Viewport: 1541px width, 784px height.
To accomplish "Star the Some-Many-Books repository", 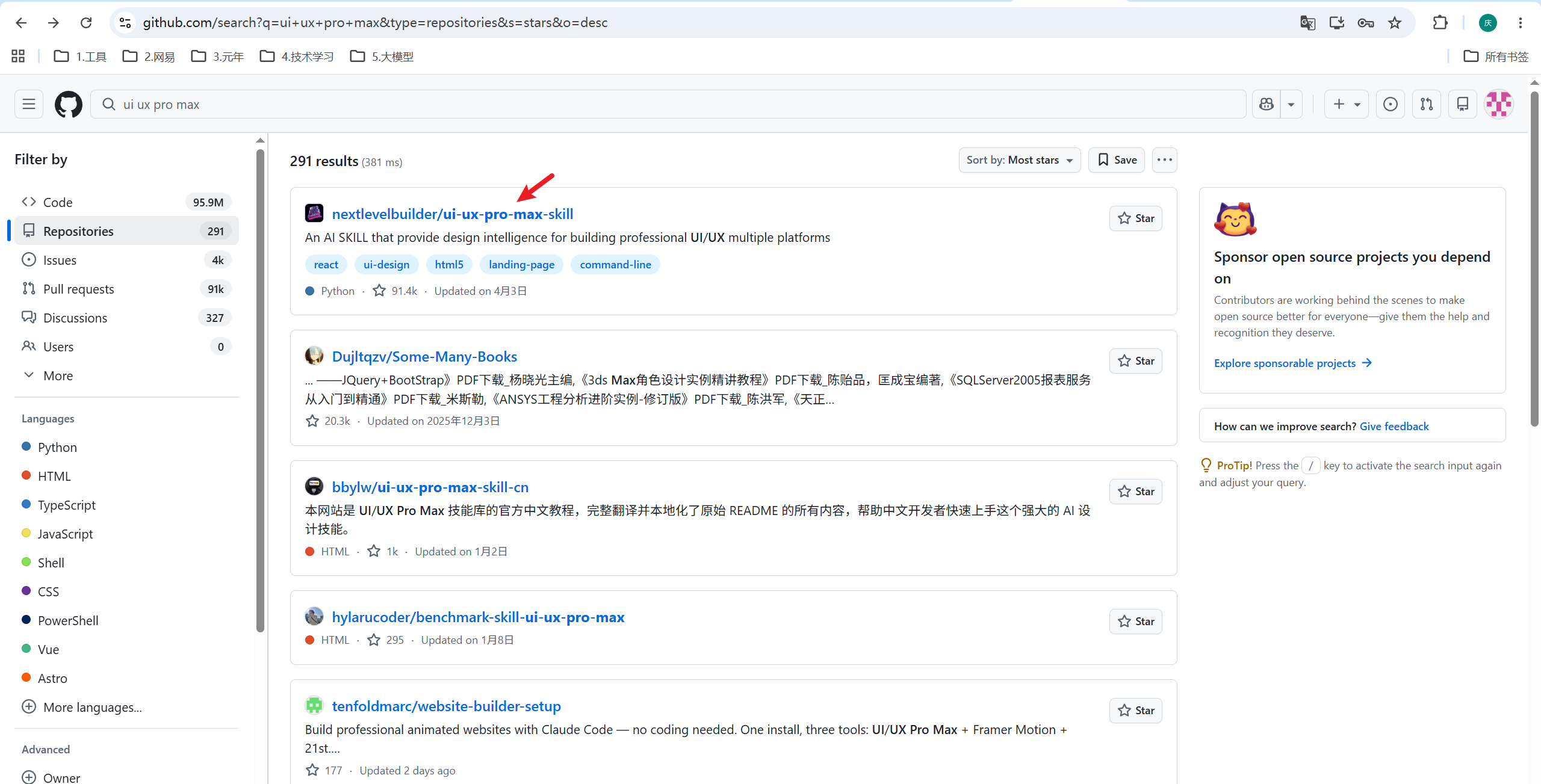I will click(x=1135, y=361).
